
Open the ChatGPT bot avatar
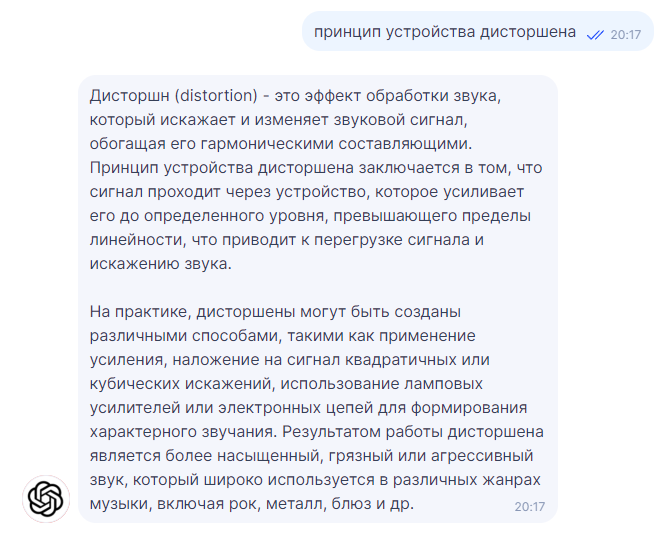[46, 499]
